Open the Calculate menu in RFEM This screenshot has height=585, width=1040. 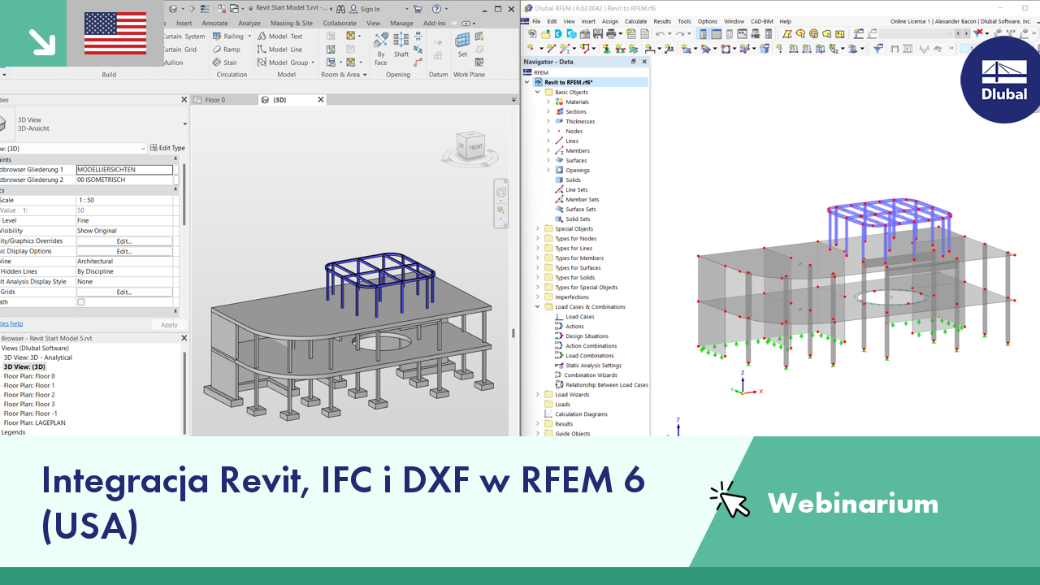[x=635, y=21]
